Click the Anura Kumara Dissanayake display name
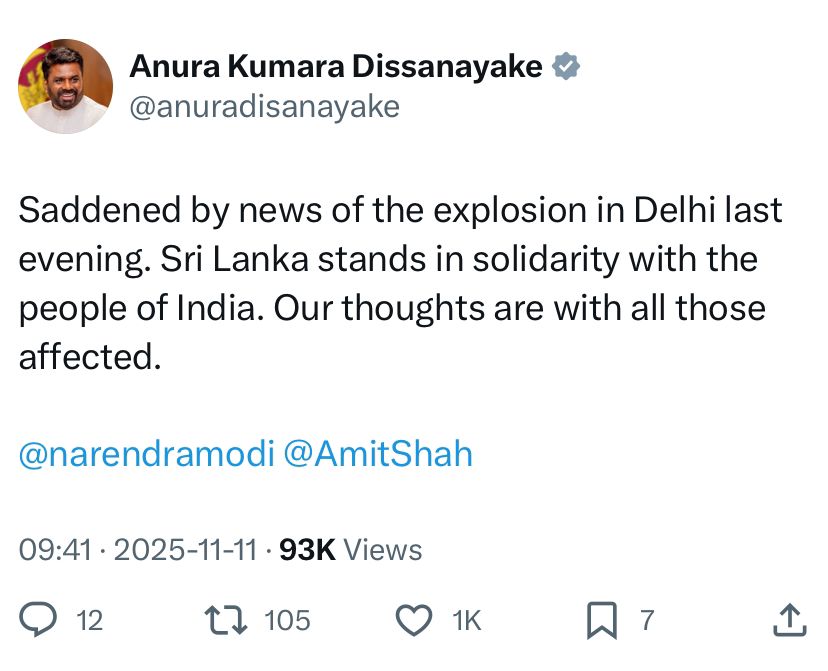828x671 pixels. point(336,67)
